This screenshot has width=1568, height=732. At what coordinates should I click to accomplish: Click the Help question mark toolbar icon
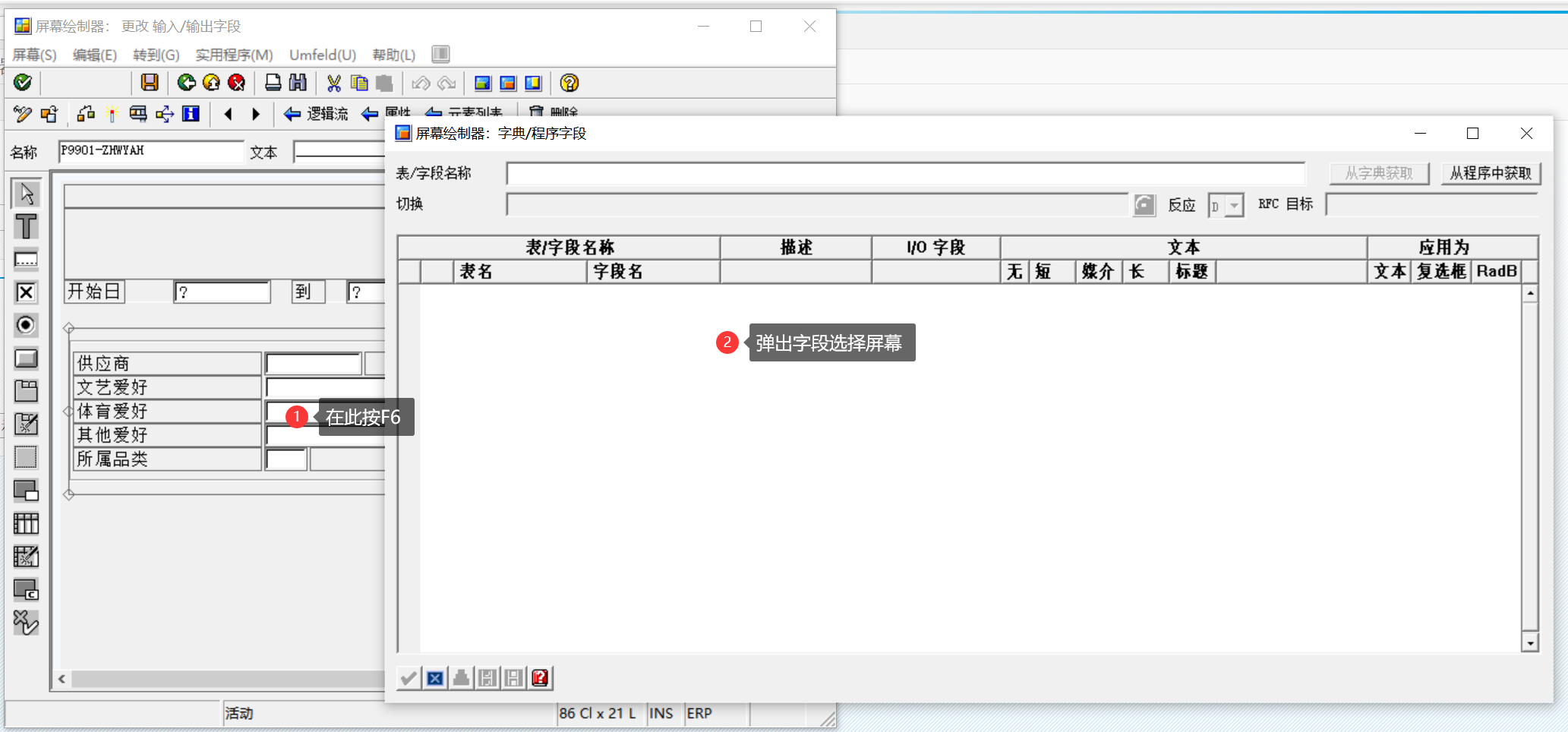pyautogui.click(x=569, y=83)
